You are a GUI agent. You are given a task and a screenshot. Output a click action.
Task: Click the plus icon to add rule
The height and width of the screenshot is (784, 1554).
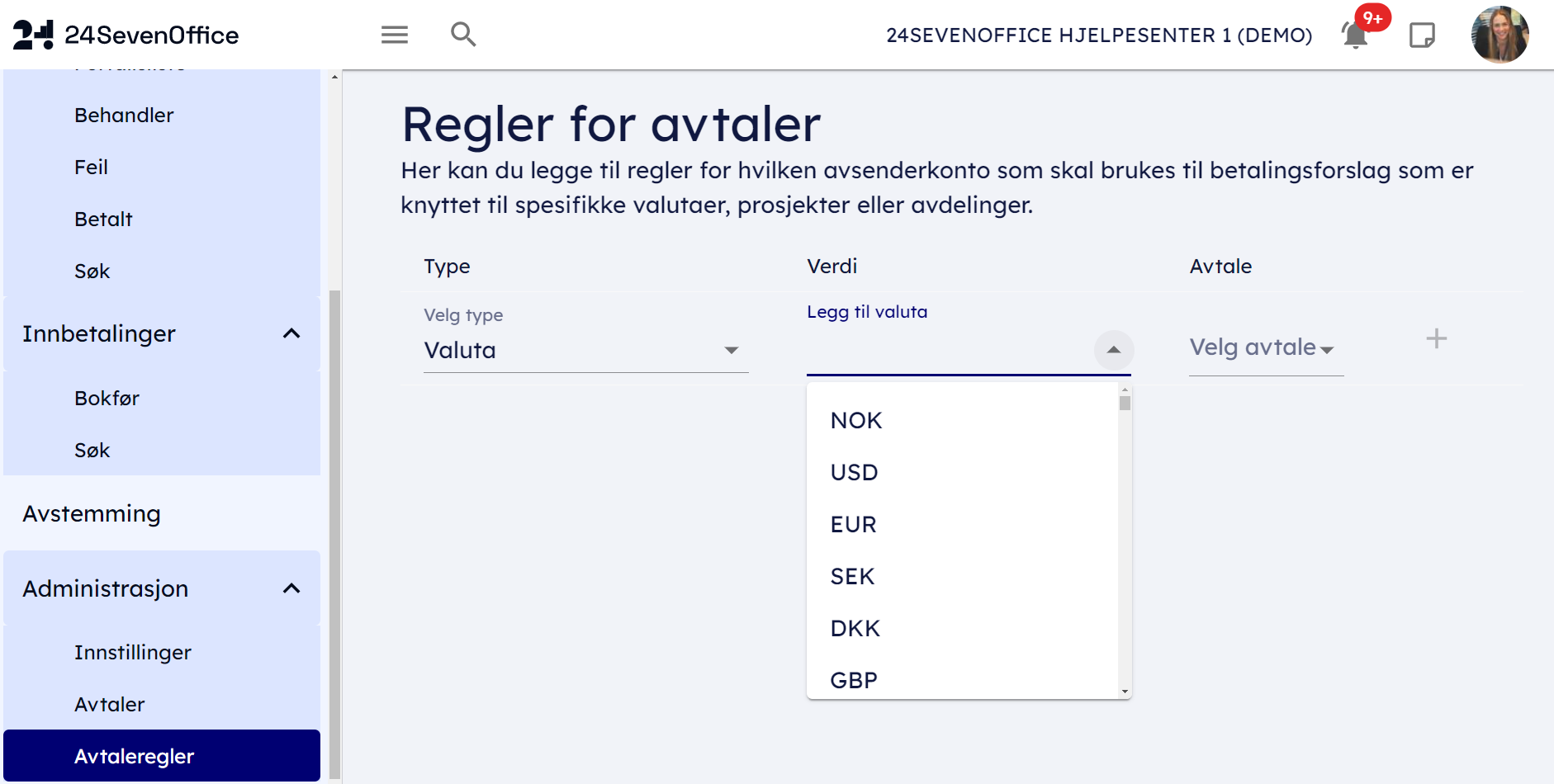[1437, 339]
